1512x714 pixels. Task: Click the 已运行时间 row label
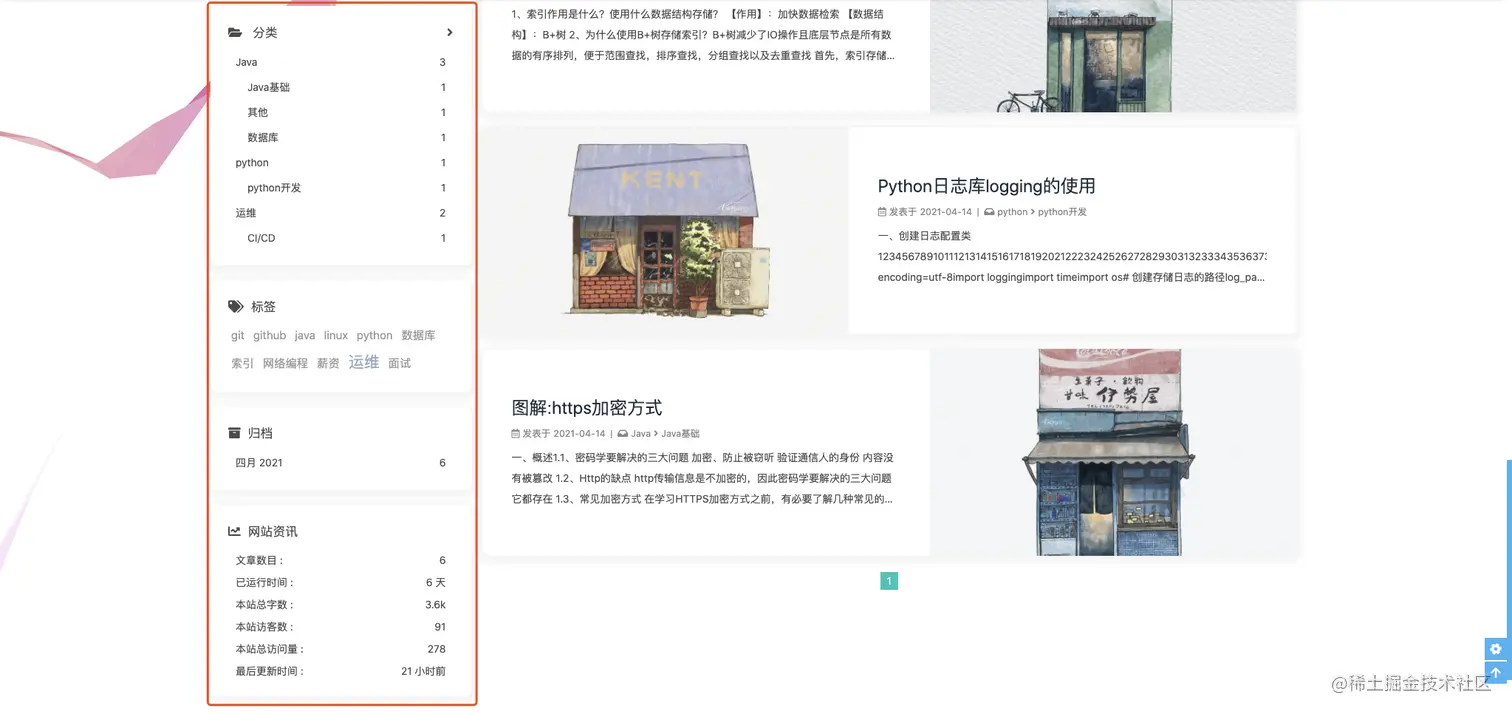(x=265, y=583)
